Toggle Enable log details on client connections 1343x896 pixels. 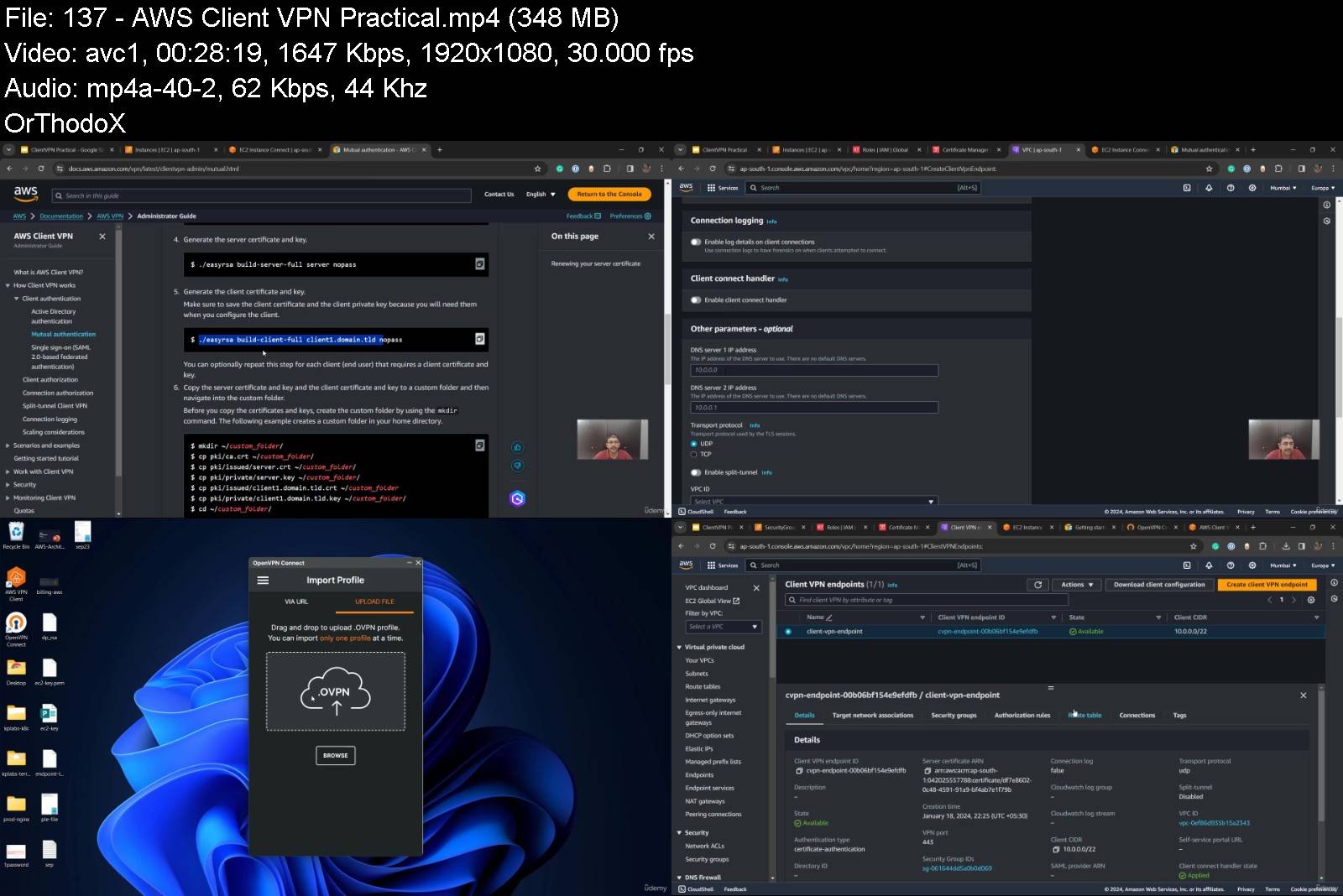(x=696, y=242)
